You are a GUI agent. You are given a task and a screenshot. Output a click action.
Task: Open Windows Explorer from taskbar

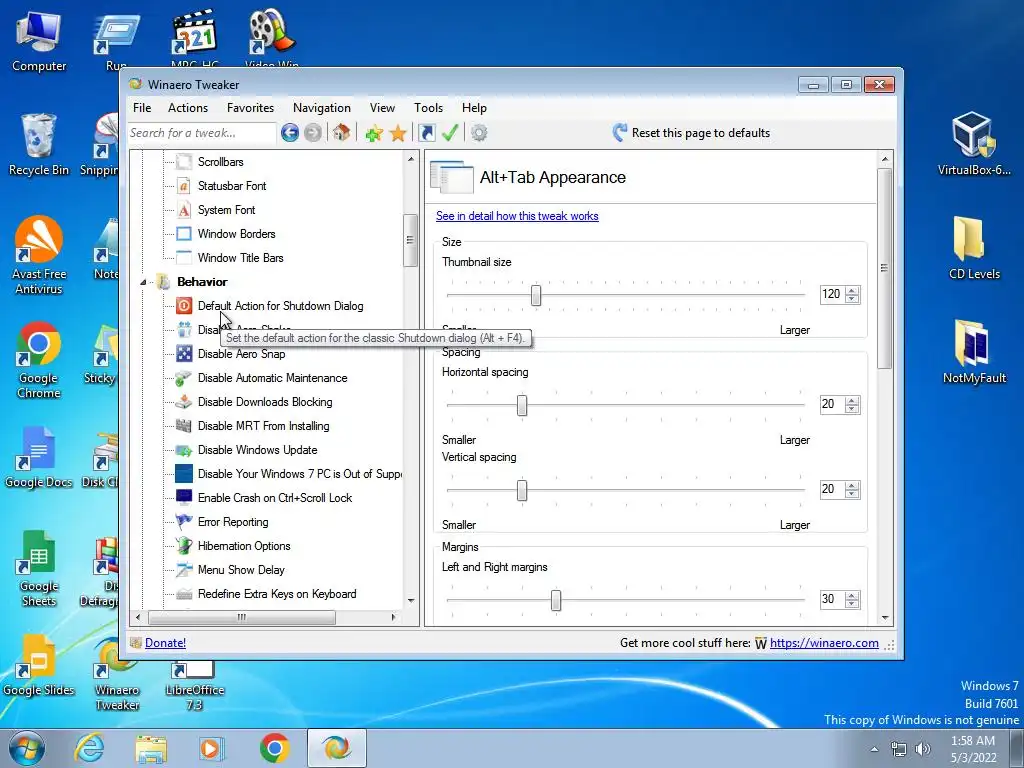pos(151,749)
